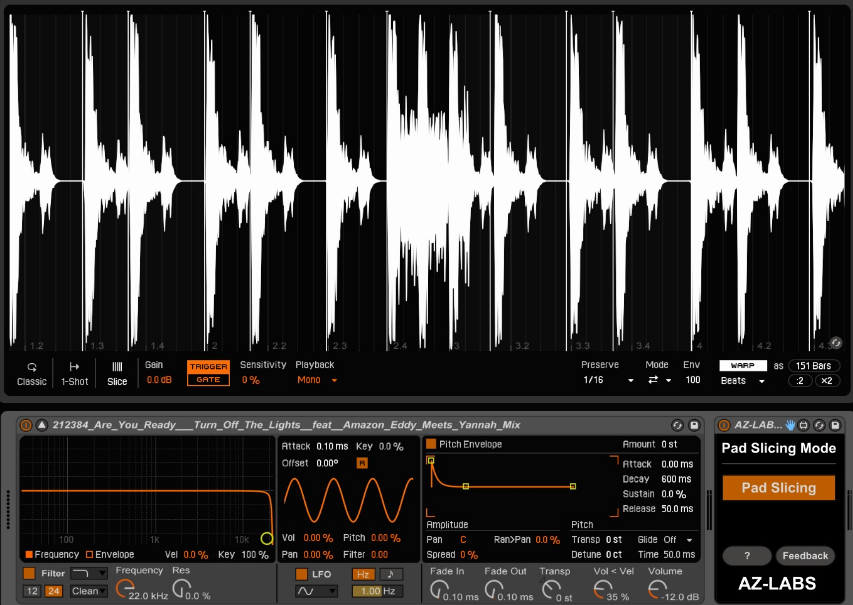Click the Feedback button
The width and height of the screenshot is (853, 605).
tap(805, 555)
